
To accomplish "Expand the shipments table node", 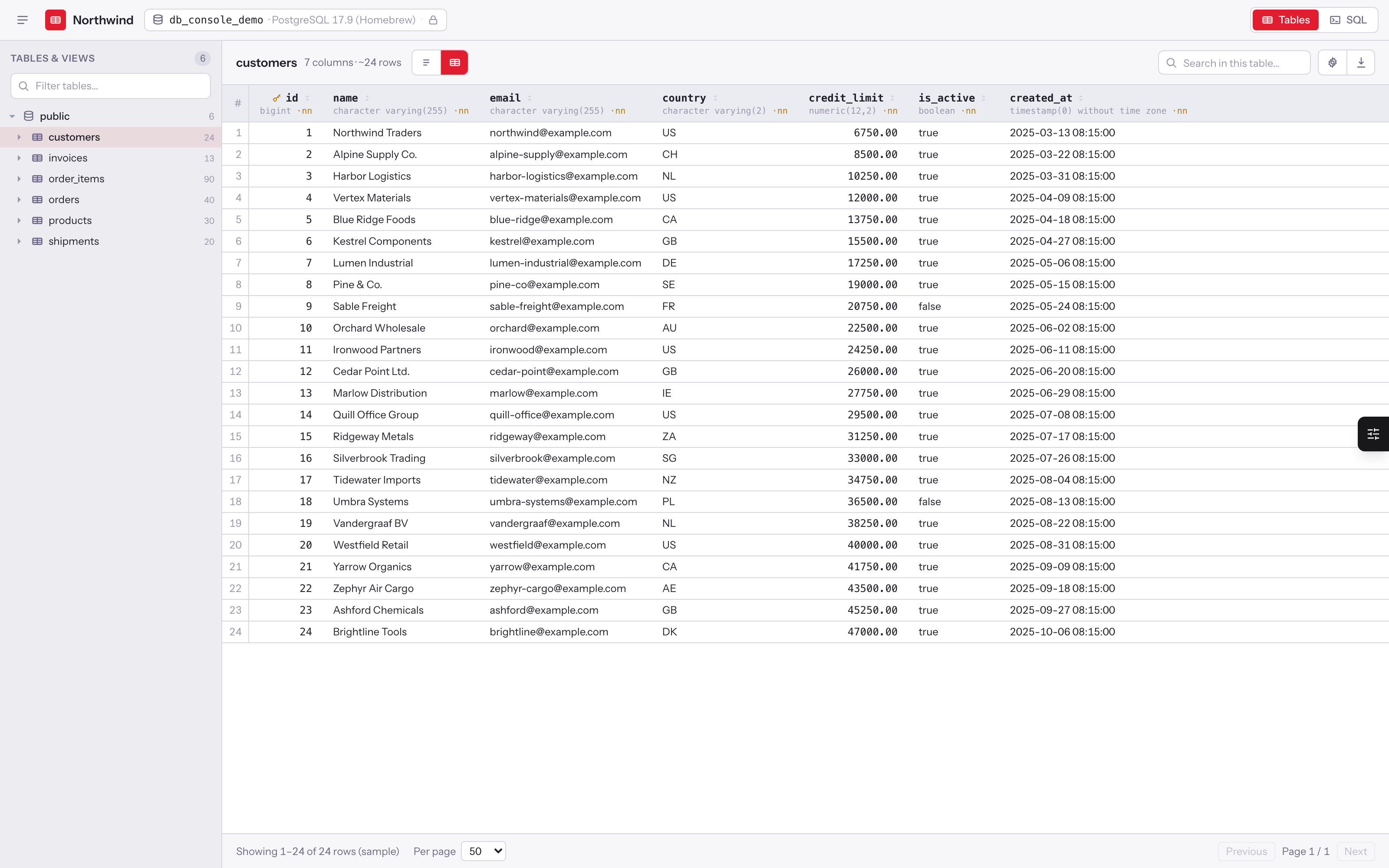I will pos(19,241).
